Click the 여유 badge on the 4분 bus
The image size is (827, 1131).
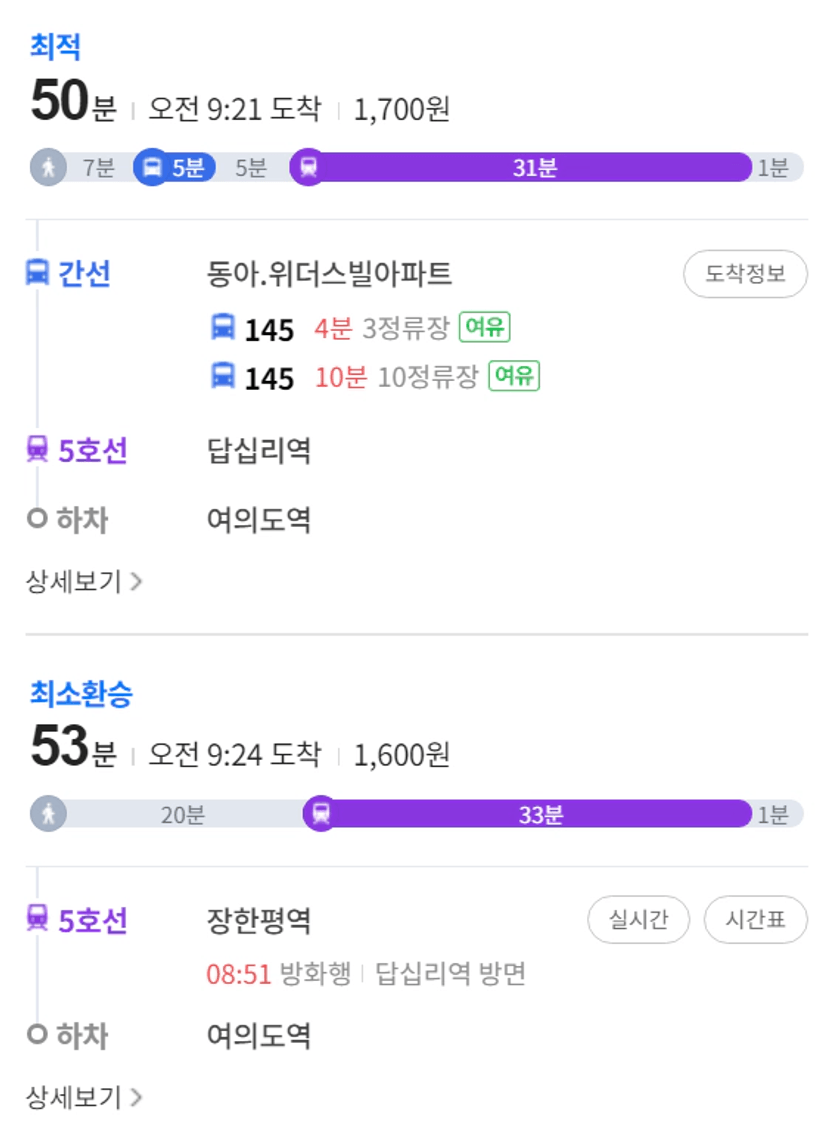pyautogui.click(x=485, y=327)
